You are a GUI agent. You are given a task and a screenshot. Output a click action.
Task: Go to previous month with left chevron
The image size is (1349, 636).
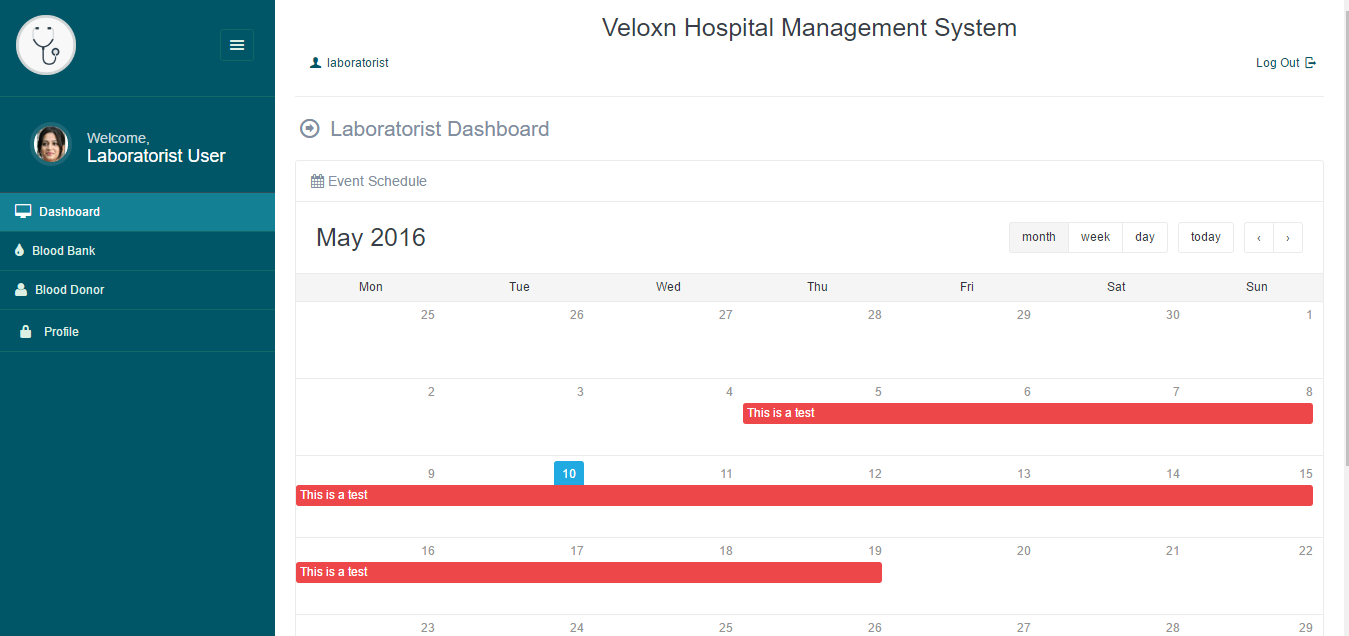click(x=1258, y=238)
